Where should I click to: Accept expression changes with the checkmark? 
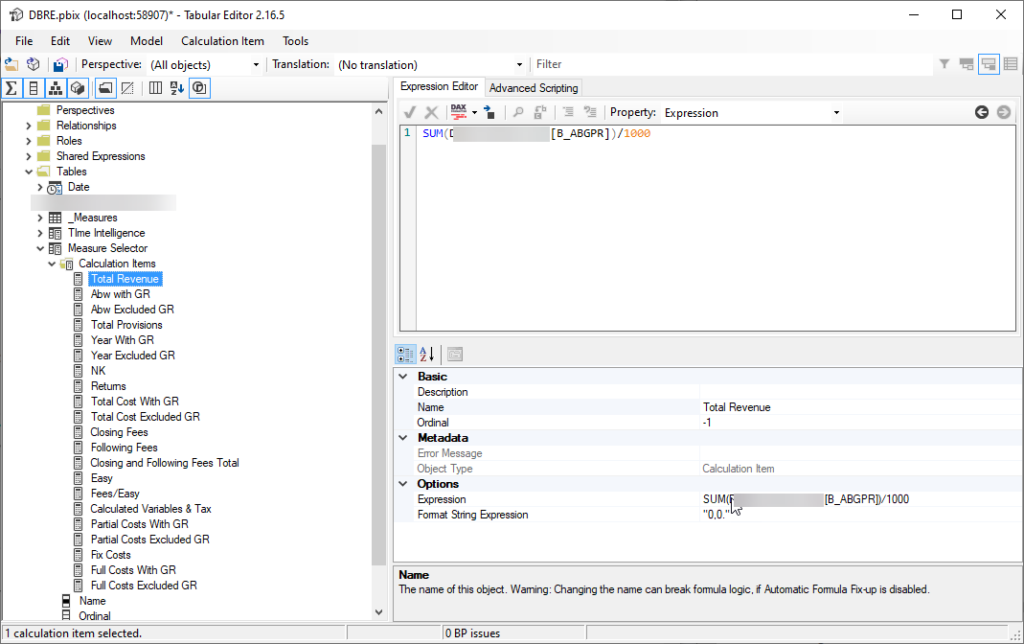click(410, 112)
